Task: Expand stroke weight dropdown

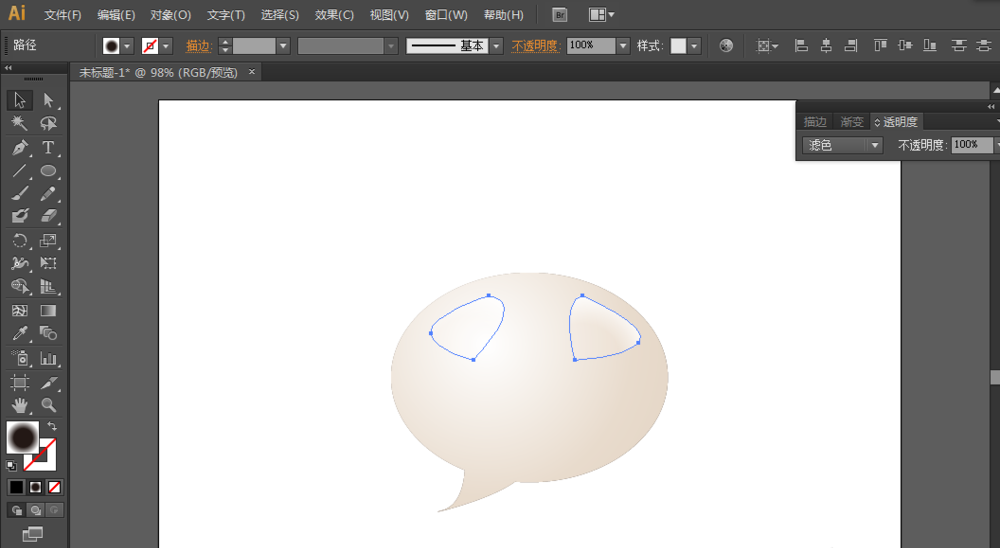Action: click(283, 46)
